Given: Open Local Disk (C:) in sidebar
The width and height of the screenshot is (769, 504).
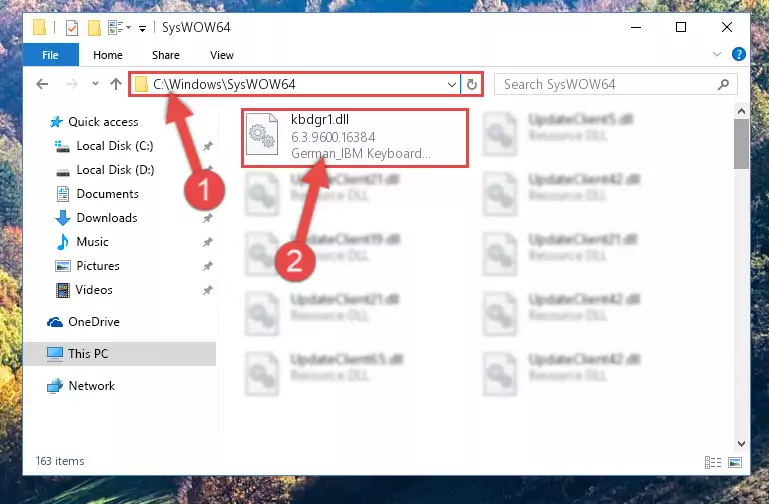Looking at the screenshot, I should click(x=115, y=146).
